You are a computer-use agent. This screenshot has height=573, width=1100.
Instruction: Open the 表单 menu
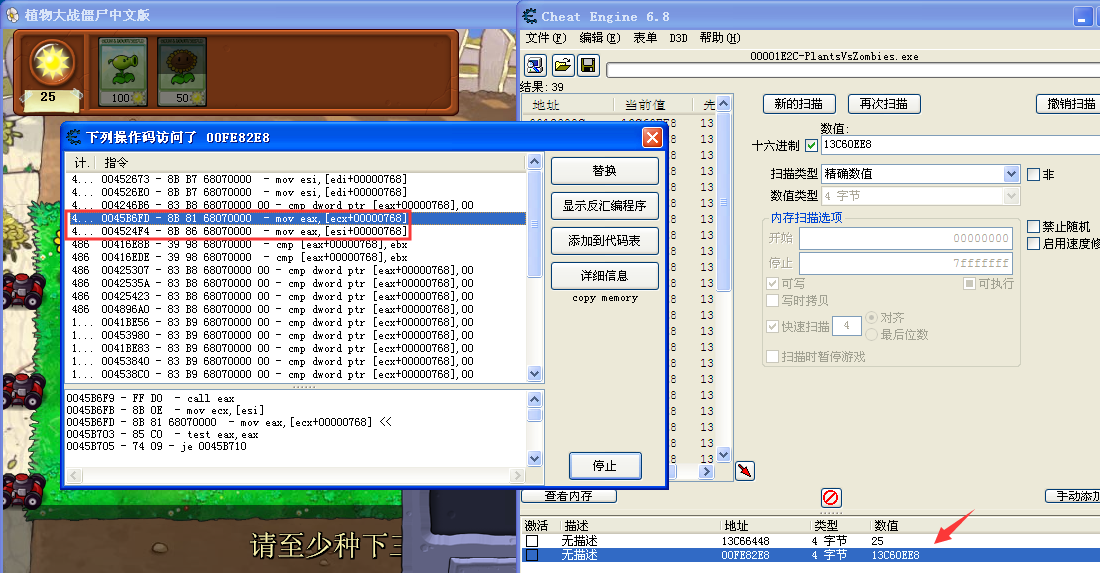pos(645,38)
